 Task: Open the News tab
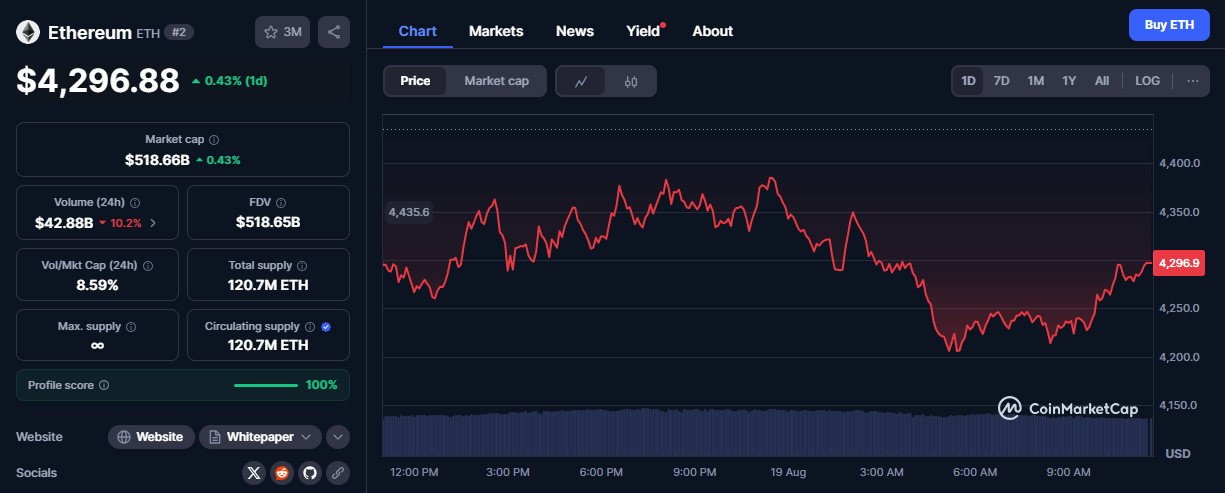pos(575,31)
